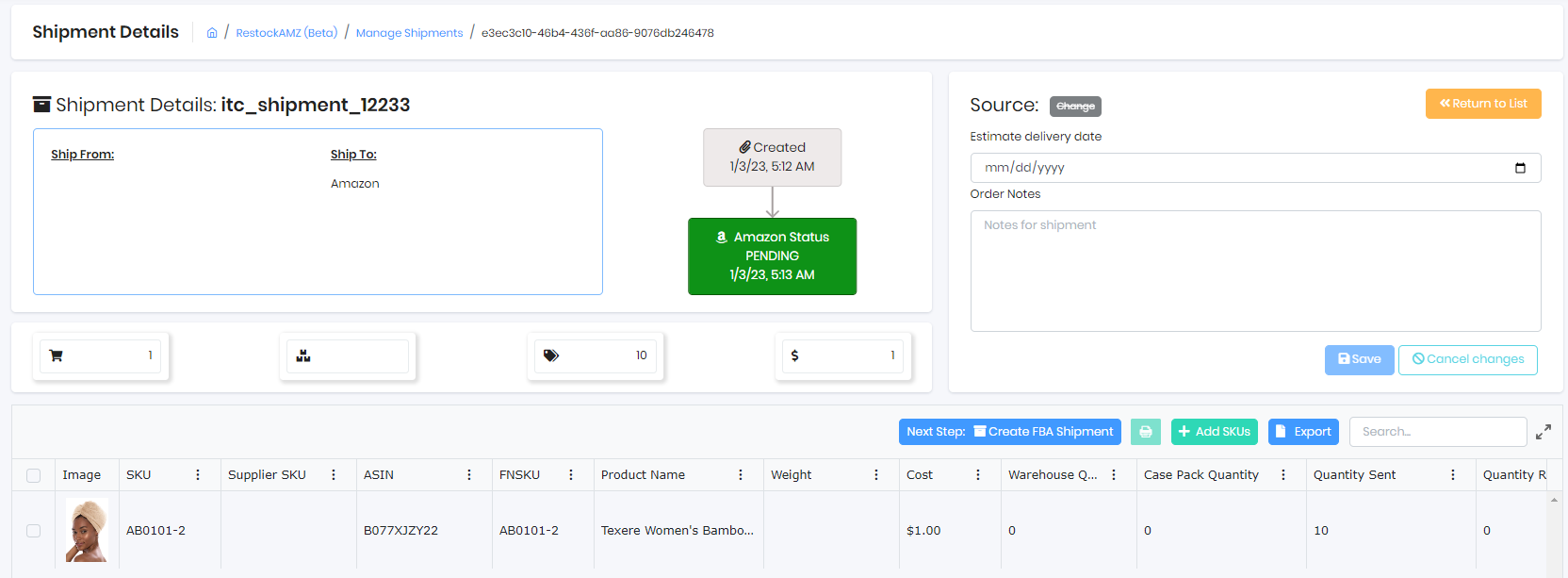
Task: Open the Warehouse Q... column menu
Action: coord(1114,475)
